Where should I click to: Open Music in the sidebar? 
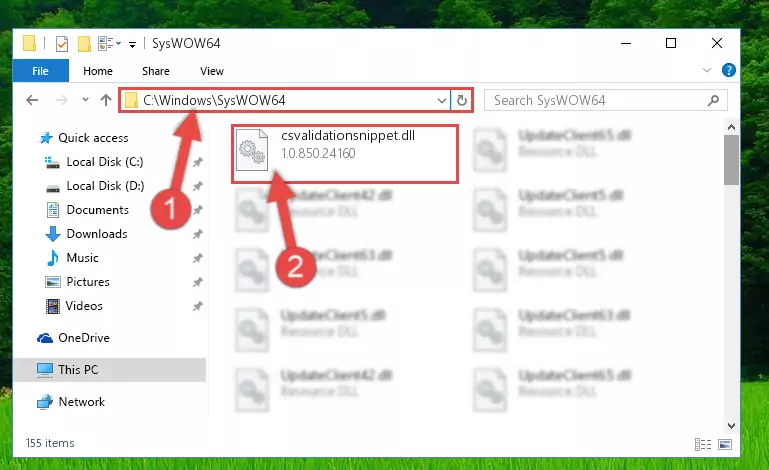[82, 258]
